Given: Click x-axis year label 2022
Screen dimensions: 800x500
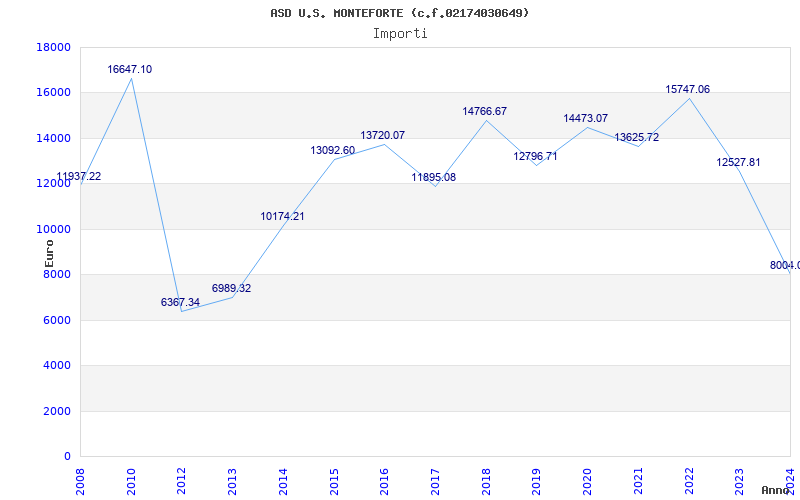Looking at the screenshot, I should 689,482.
